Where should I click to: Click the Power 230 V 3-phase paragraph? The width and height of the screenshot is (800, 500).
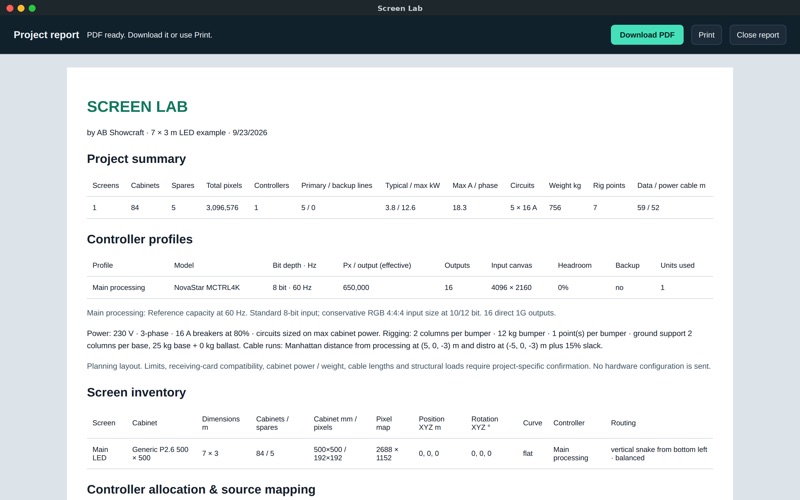coord(389,339)
